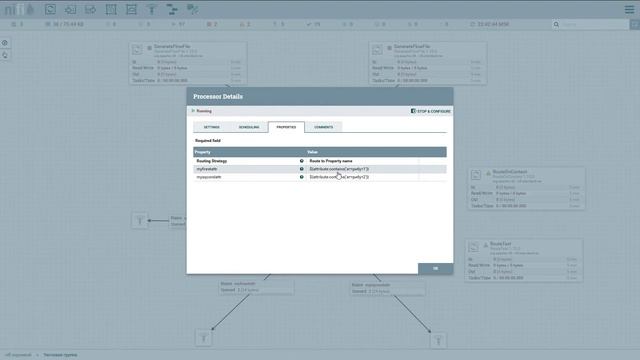Select the mysecondattr property row

pos(320,177)
